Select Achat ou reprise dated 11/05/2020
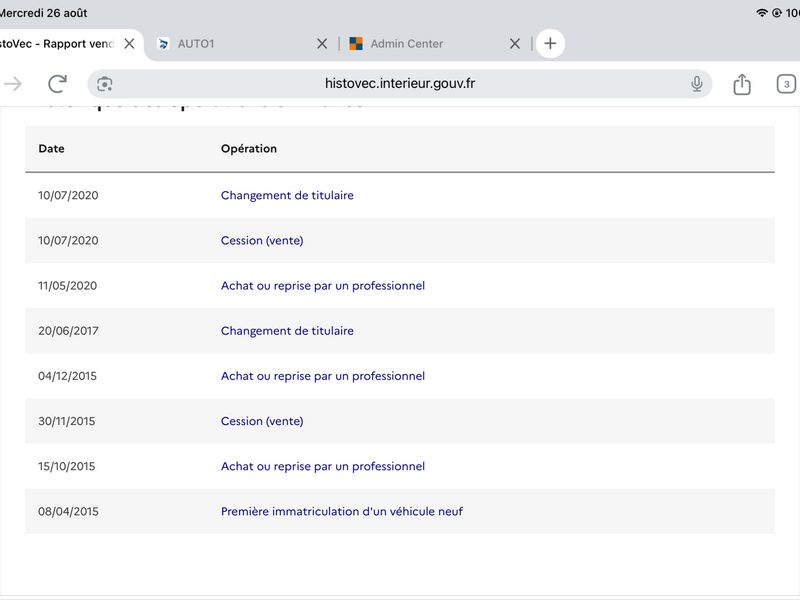800x600 pixels. [x=322, y=286]
